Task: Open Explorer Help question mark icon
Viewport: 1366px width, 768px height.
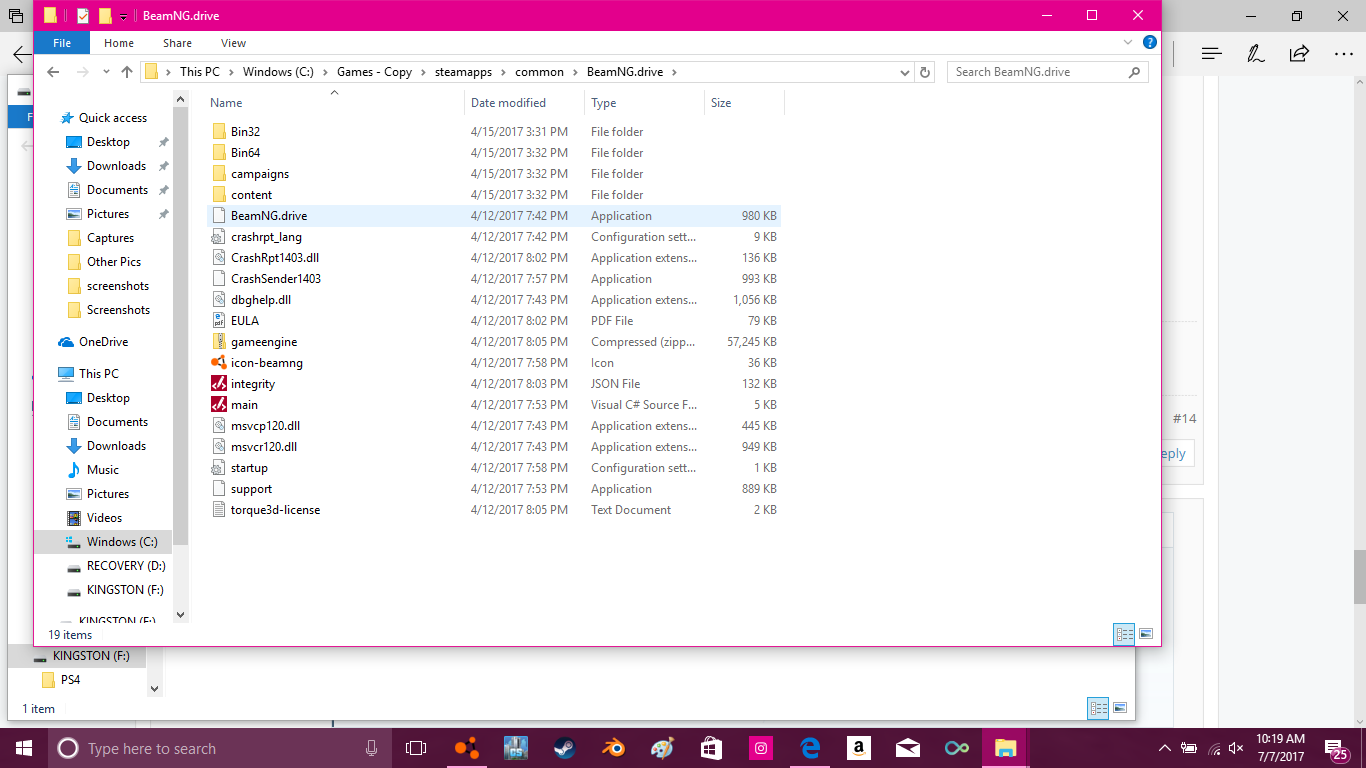Action: (x=1150, y=43)
